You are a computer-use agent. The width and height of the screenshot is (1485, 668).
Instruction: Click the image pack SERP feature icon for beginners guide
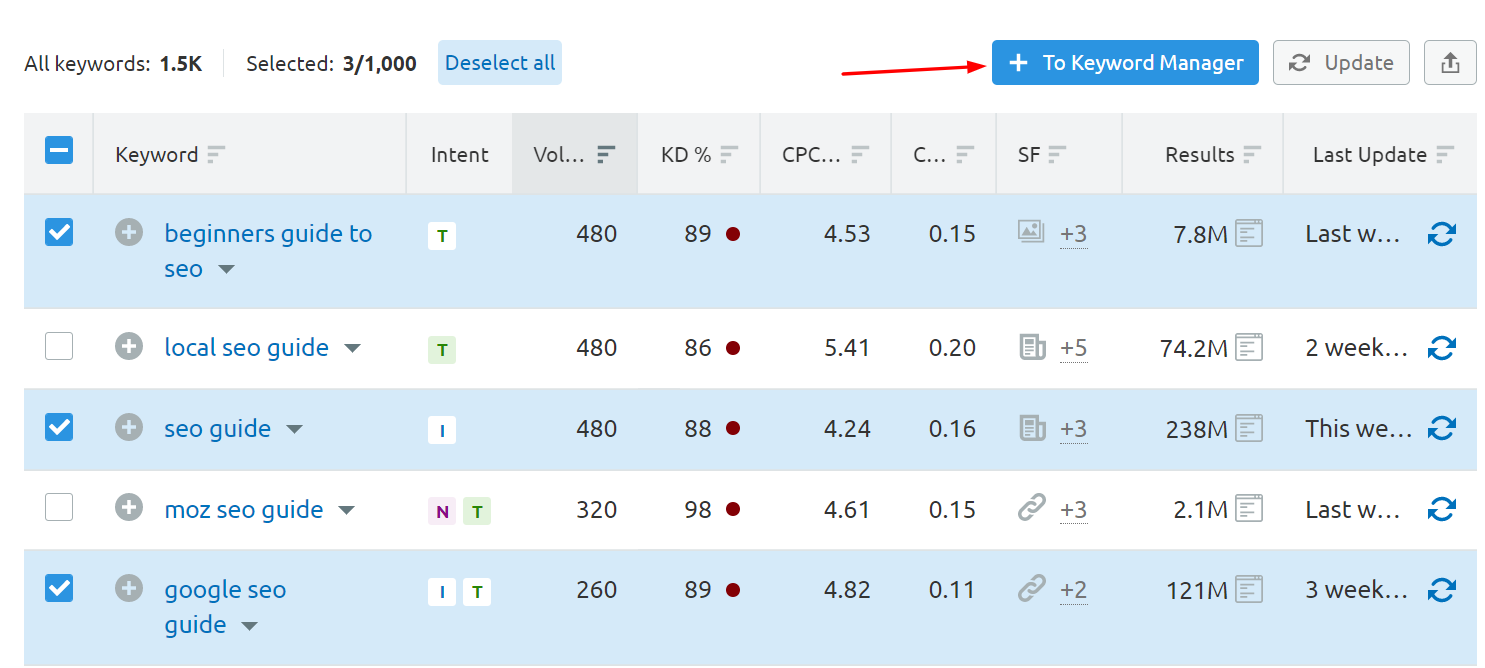(1030, 233)
